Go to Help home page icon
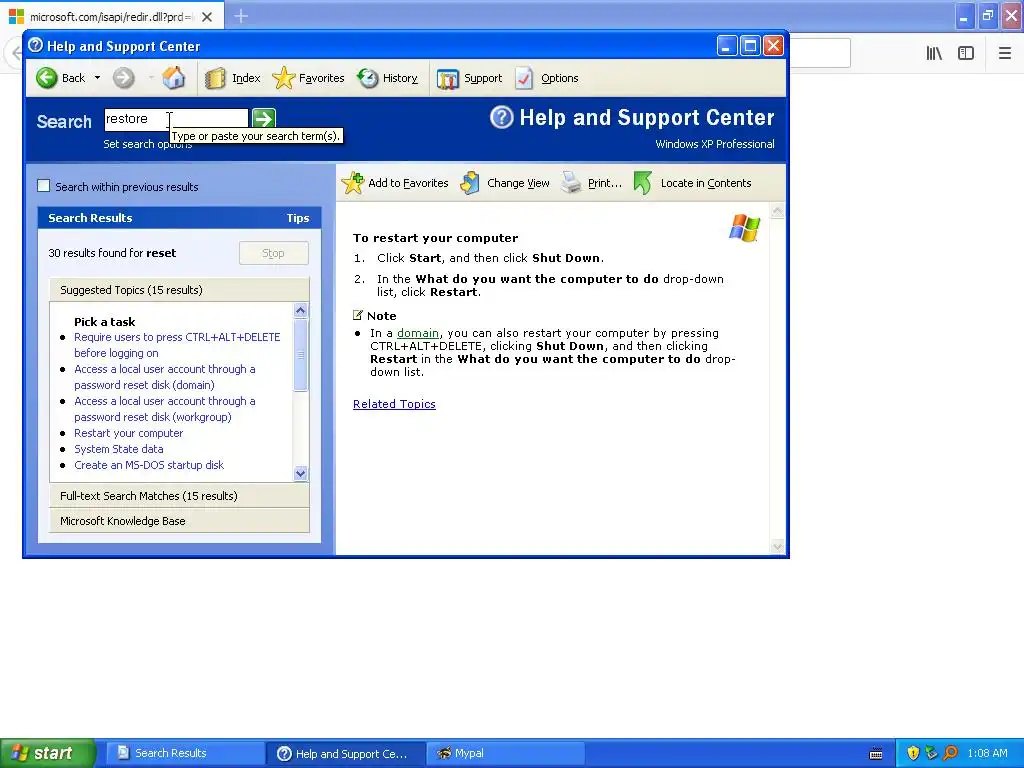1024x768 pixels. tap(174, 78)
